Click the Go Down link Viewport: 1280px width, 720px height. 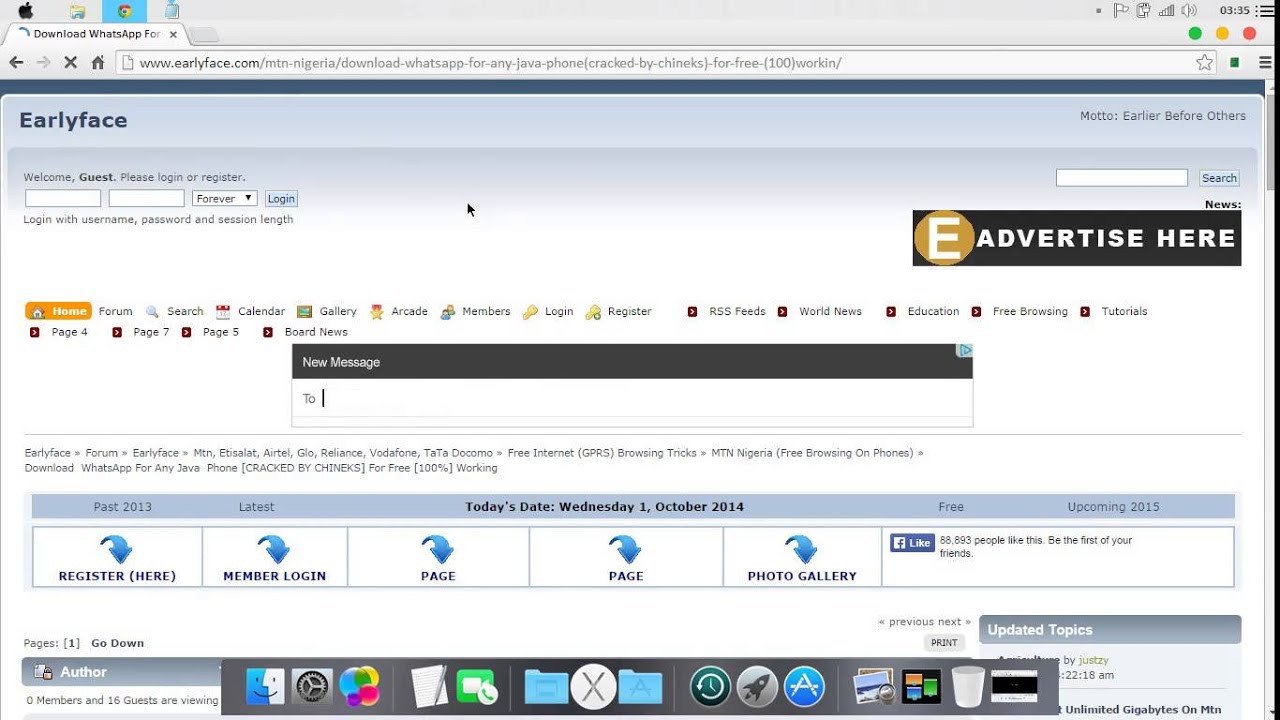point(117,643)
